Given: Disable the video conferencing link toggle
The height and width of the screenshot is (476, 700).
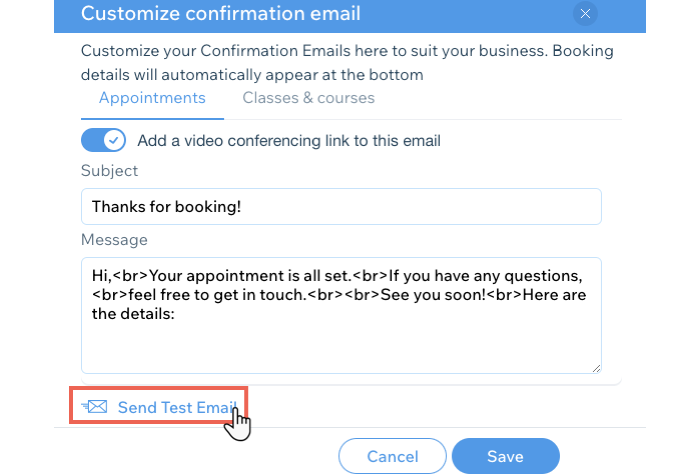Looking at the screenshot, I should [103, 140].
